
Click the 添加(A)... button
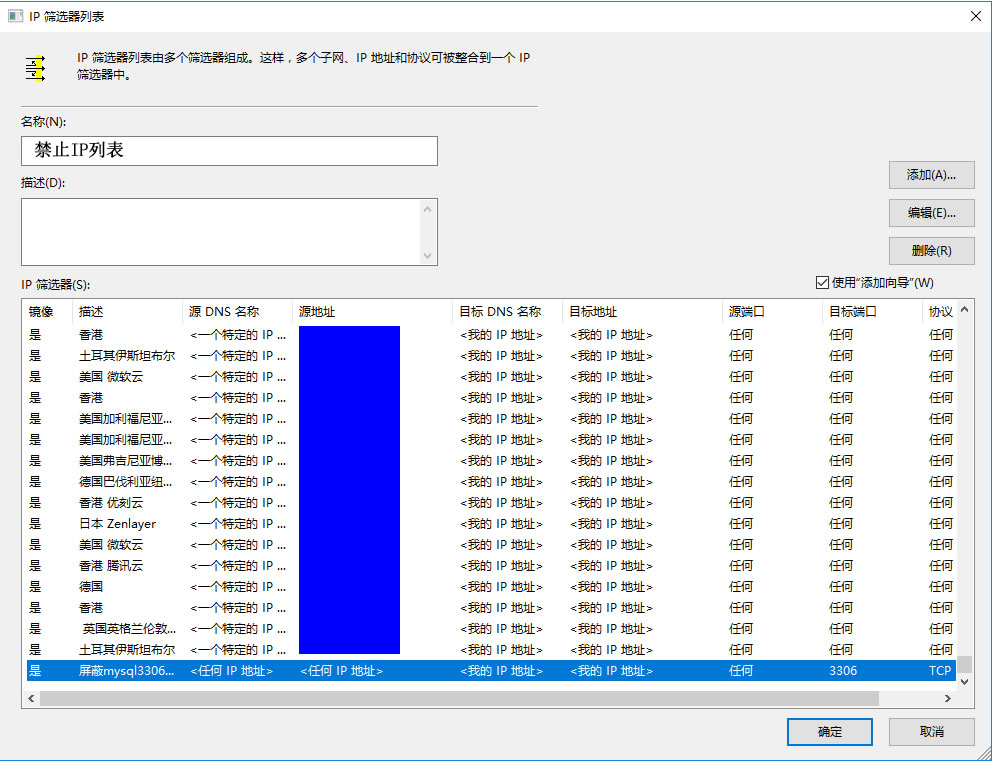931,175
